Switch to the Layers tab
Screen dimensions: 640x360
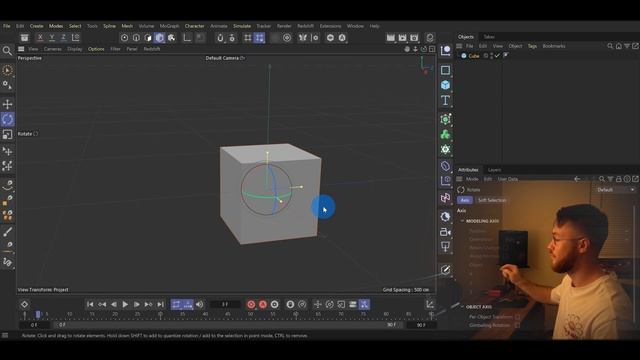[495, 170]
